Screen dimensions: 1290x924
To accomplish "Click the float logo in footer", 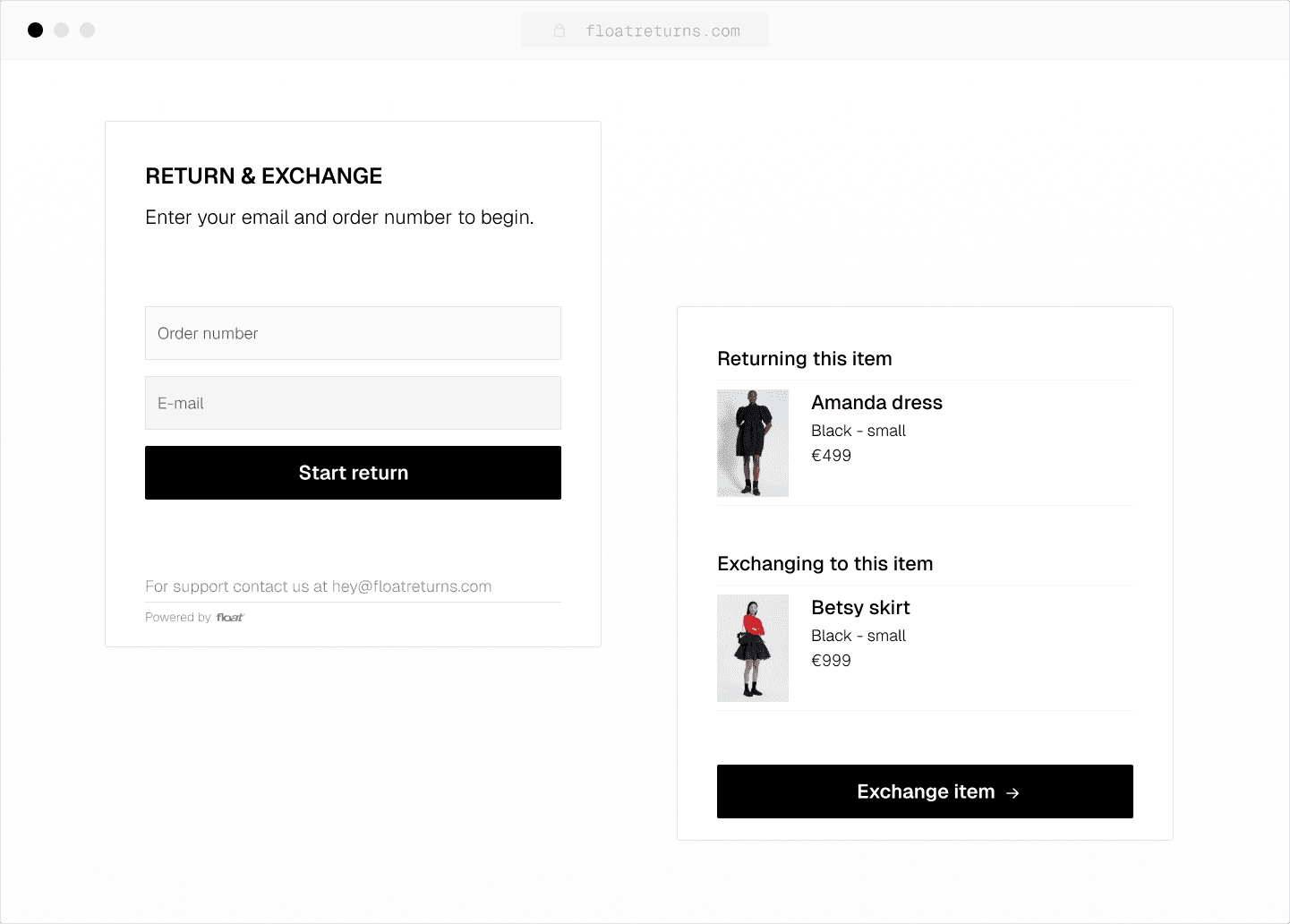I will [x=230, y=618].
